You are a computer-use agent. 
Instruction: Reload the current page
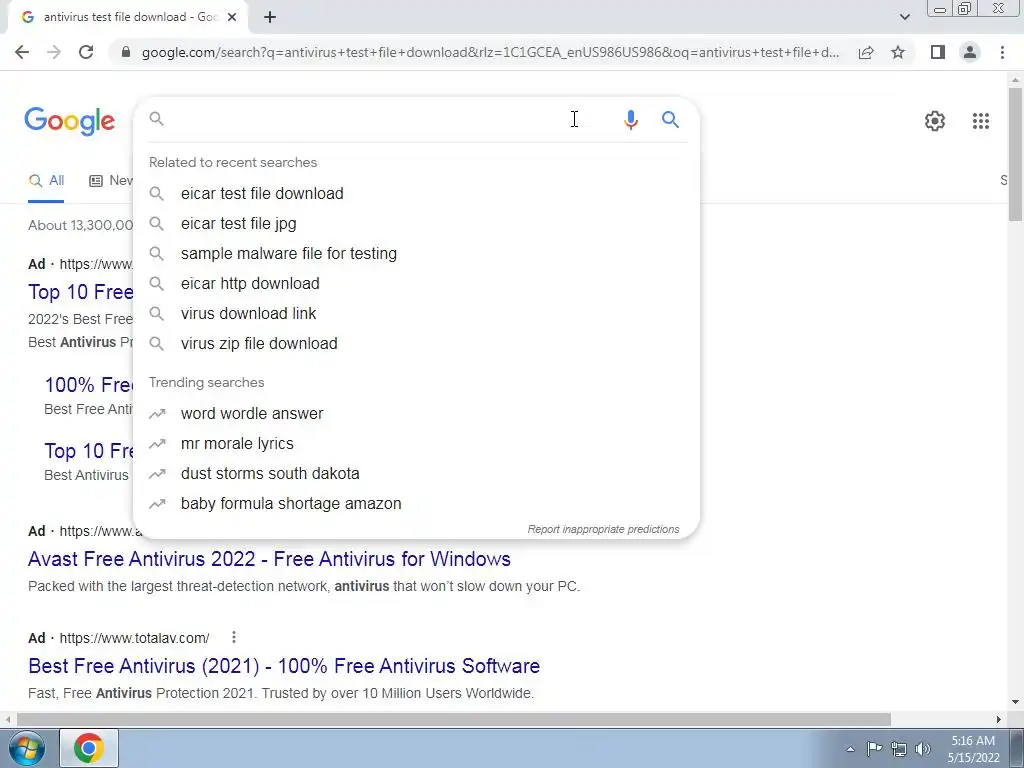[x=86, y=52]
